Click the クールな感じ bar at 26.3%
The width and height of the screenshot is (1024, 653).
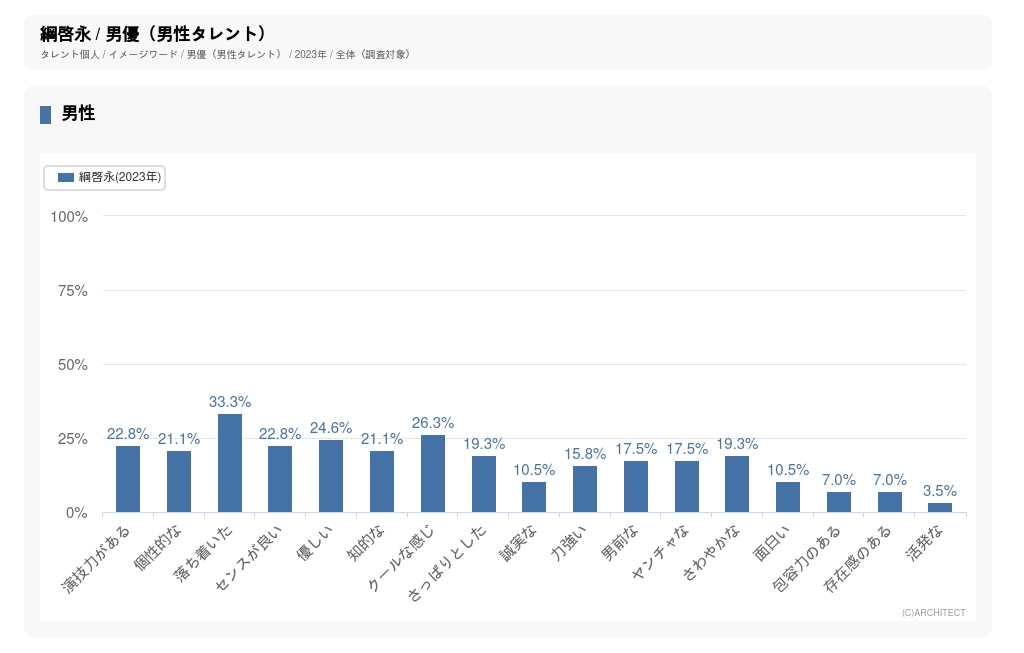tap(433, 474)
